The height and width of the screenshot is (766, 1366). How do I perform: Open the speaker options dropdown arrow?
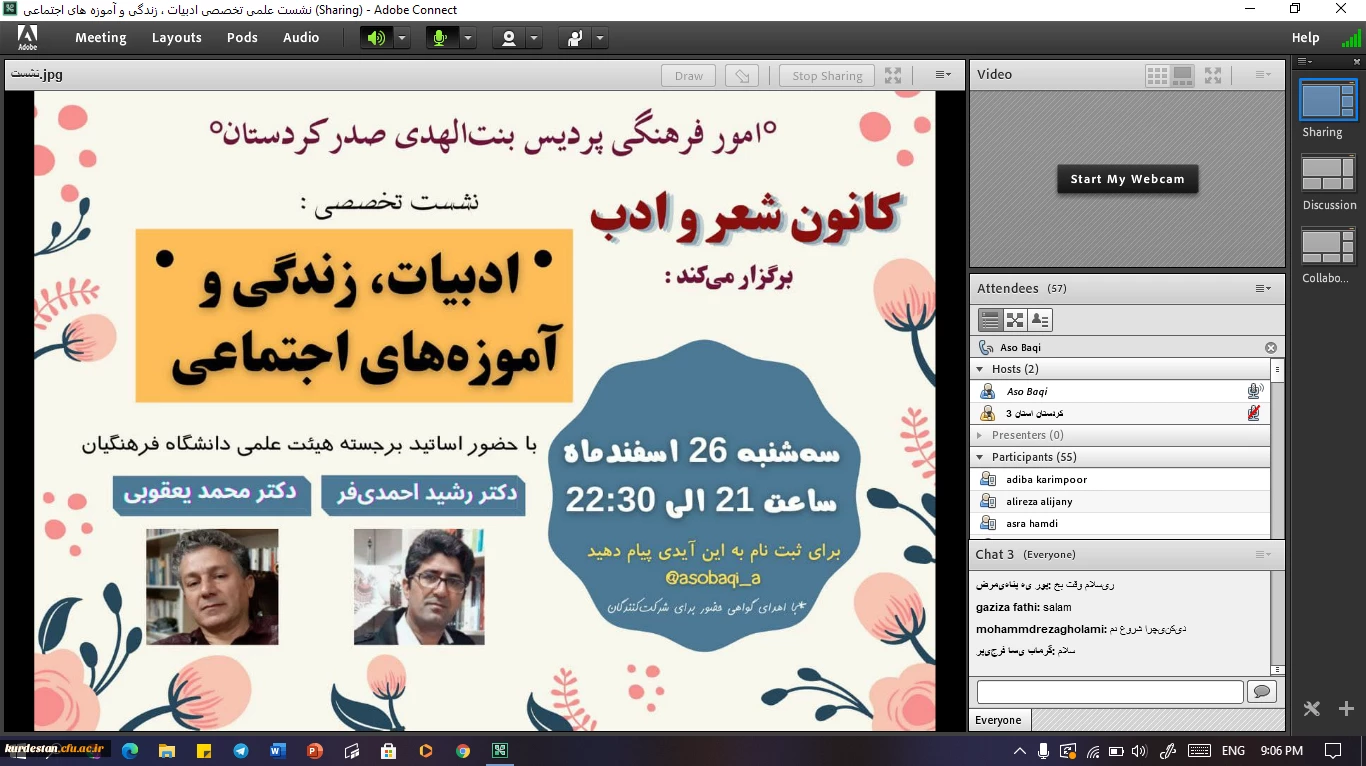coord(402,38)
